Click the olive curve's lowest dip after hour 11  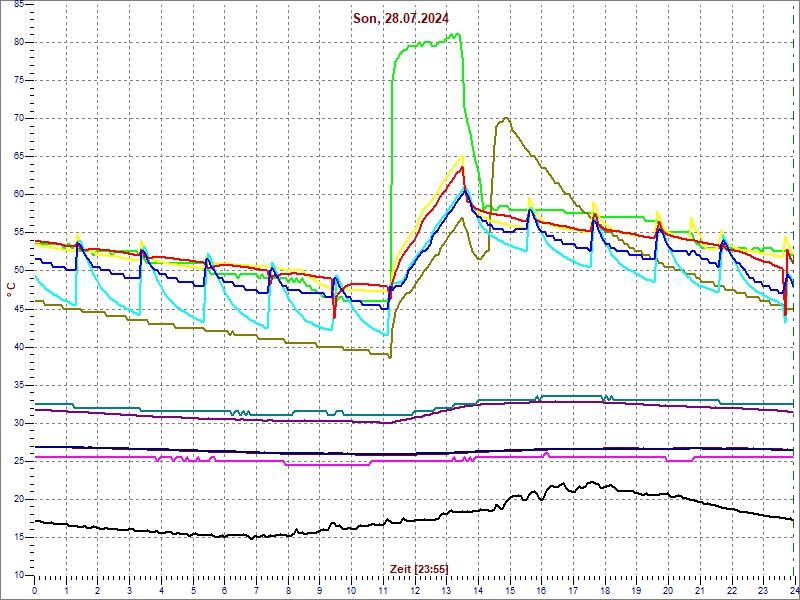[x=390, y=357]
